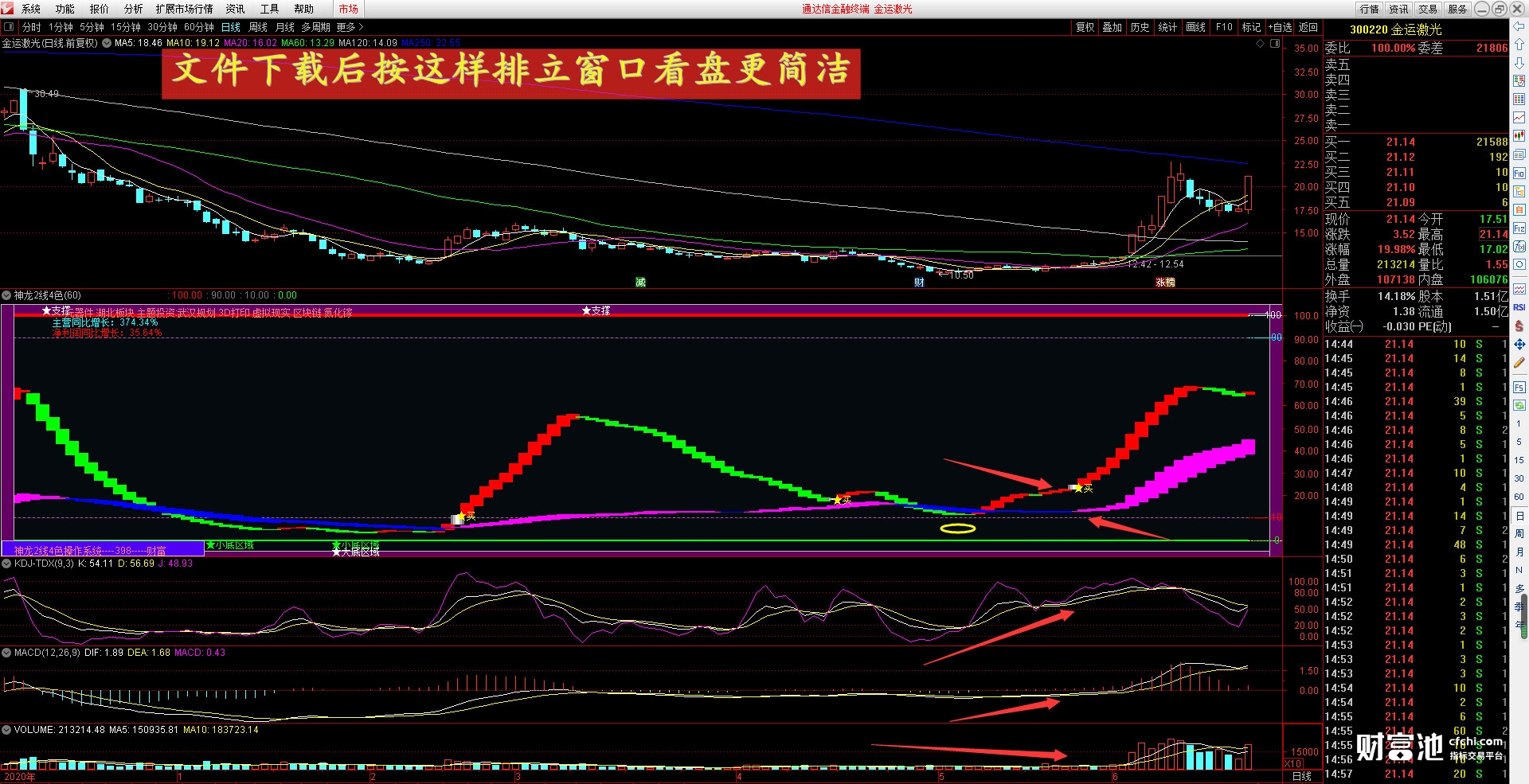Open the 扩展市场行情 menu
Screen dimensions: 1529x784
pyautogui.click(x=185, y=9)
